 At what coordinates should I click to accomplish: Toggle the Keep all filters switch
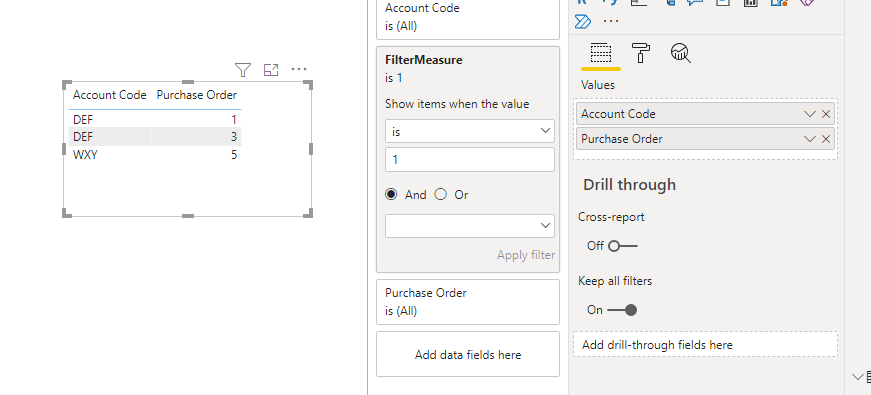(x=623, y=310)
